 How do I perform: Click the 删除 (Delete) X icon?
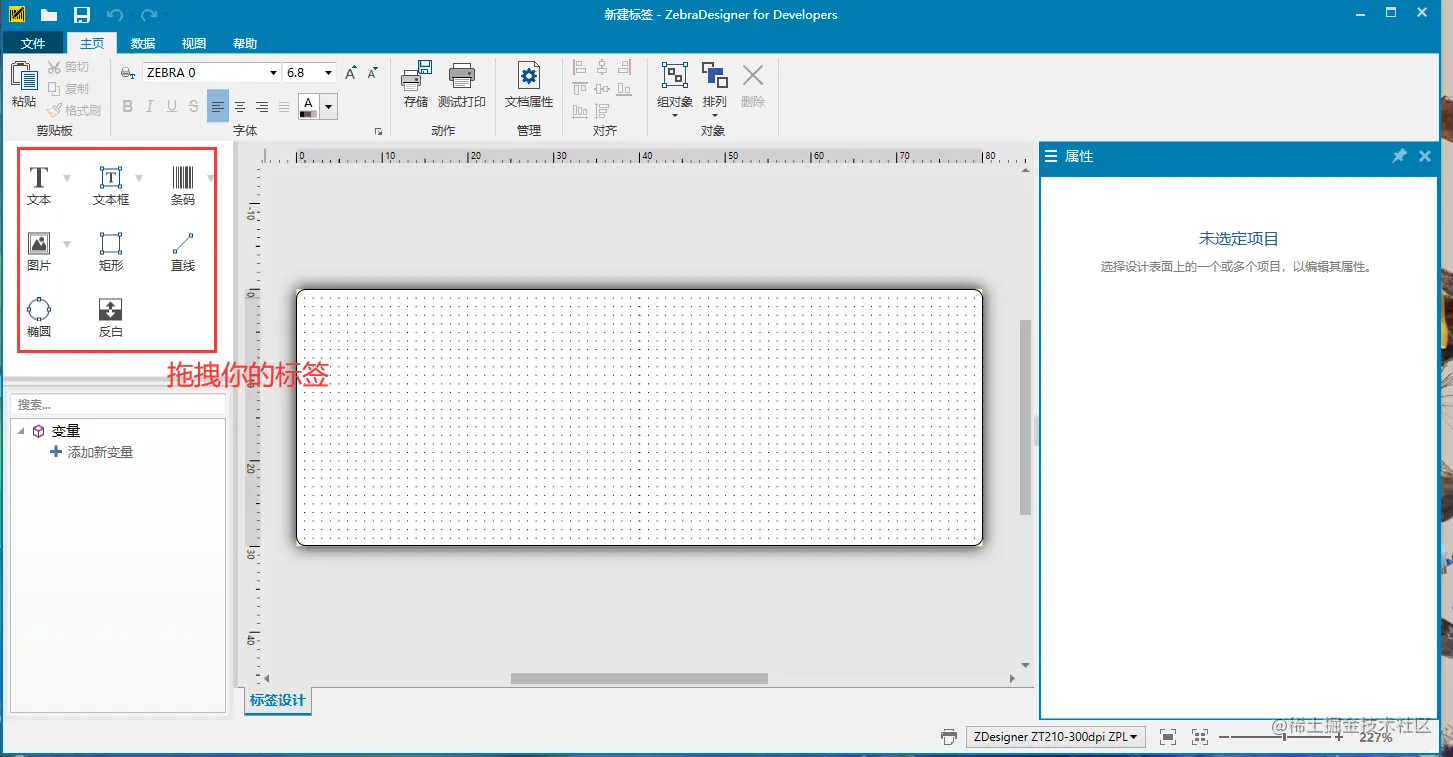(x=753, y=76)
